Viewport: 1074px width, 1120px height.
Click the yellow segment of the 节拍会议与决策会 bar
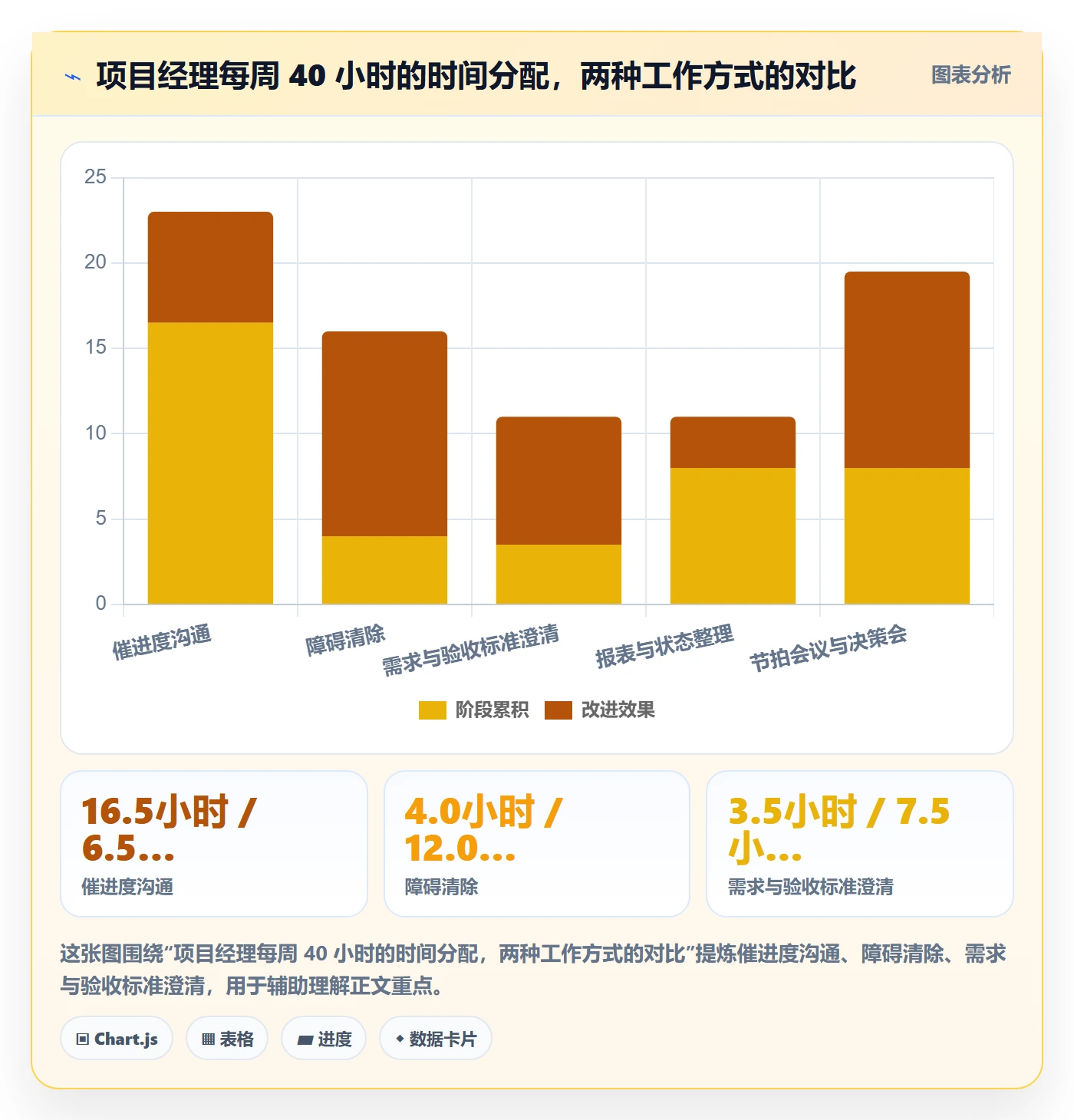click(907, 535)
